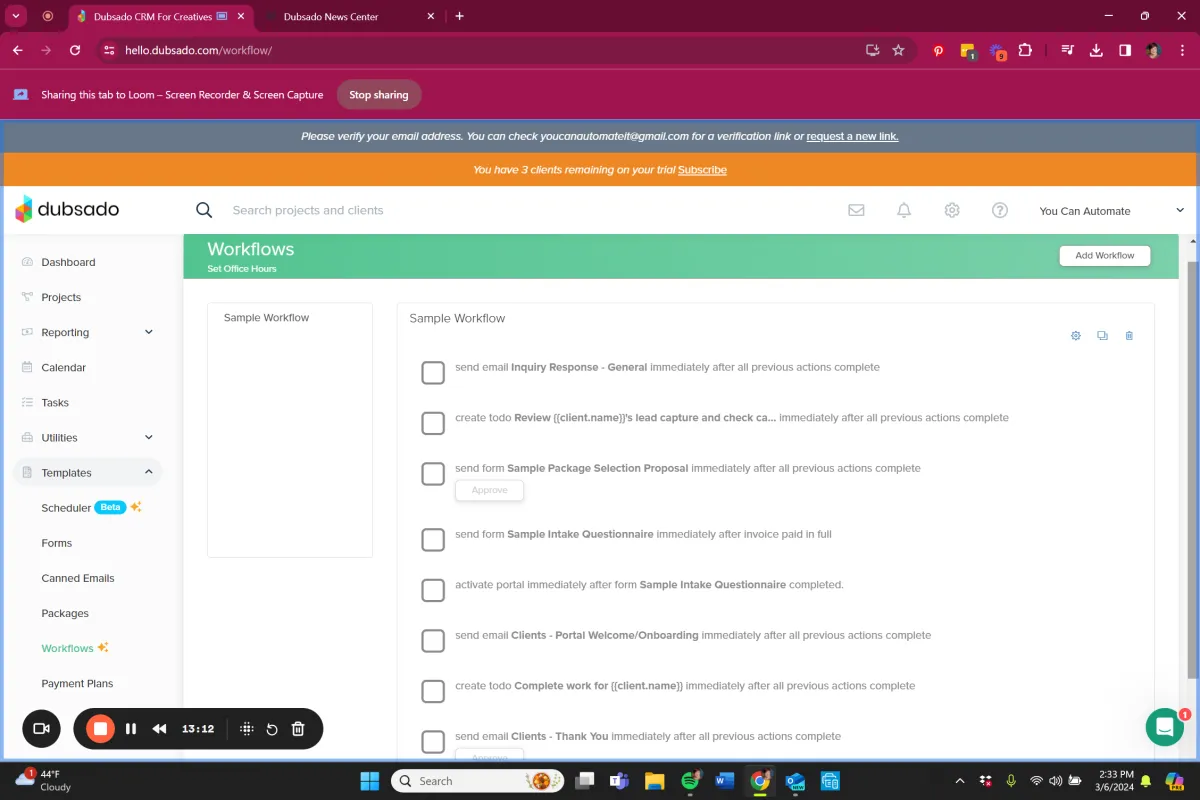Open the Intercom chat bubble

1164,727
